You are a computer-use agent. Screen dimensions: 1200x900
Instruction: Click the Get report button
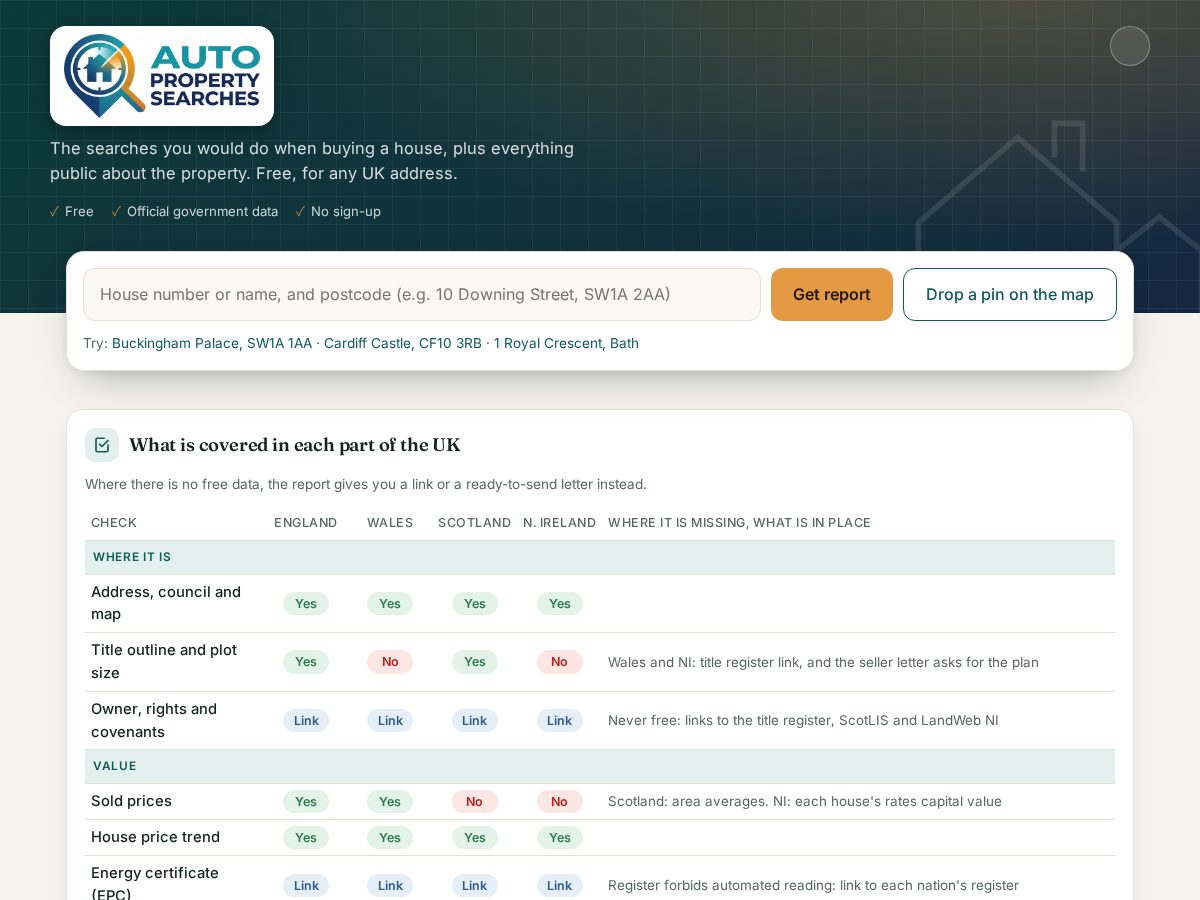[832, 294]
